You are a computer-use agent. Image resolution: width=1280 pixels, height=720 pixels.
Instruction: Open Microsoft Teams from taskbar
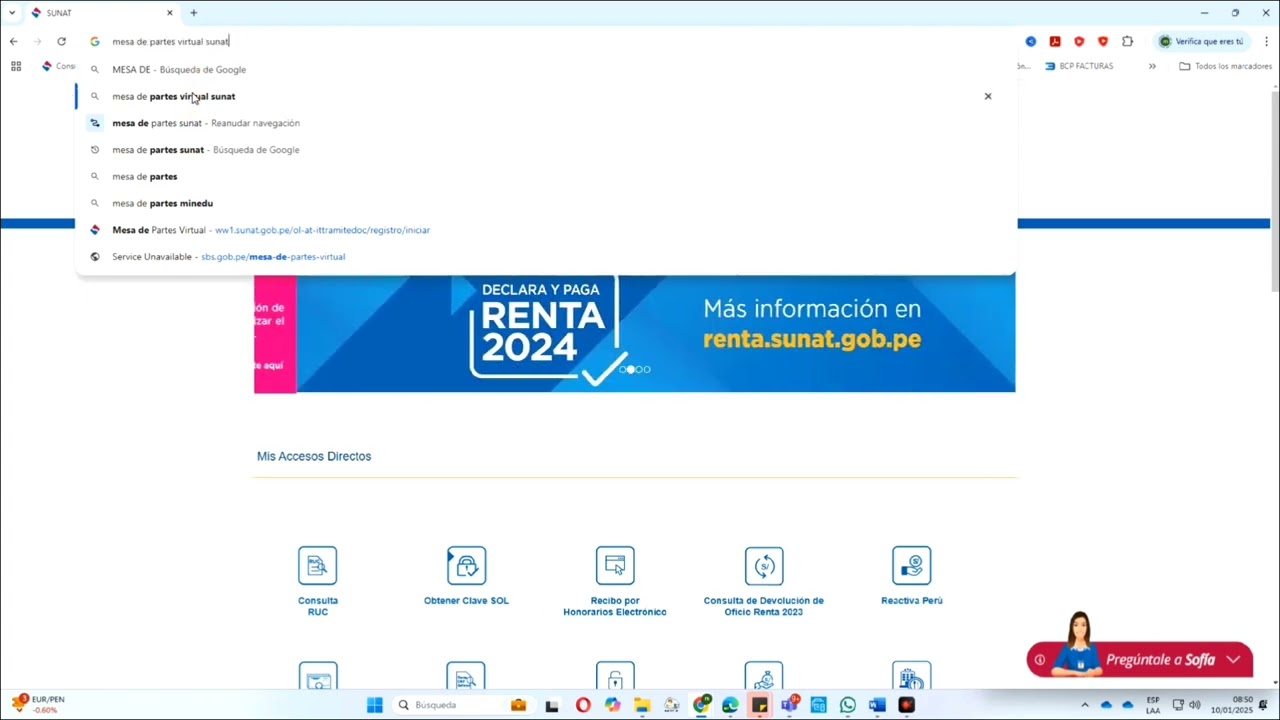click(x=789, y=705)
